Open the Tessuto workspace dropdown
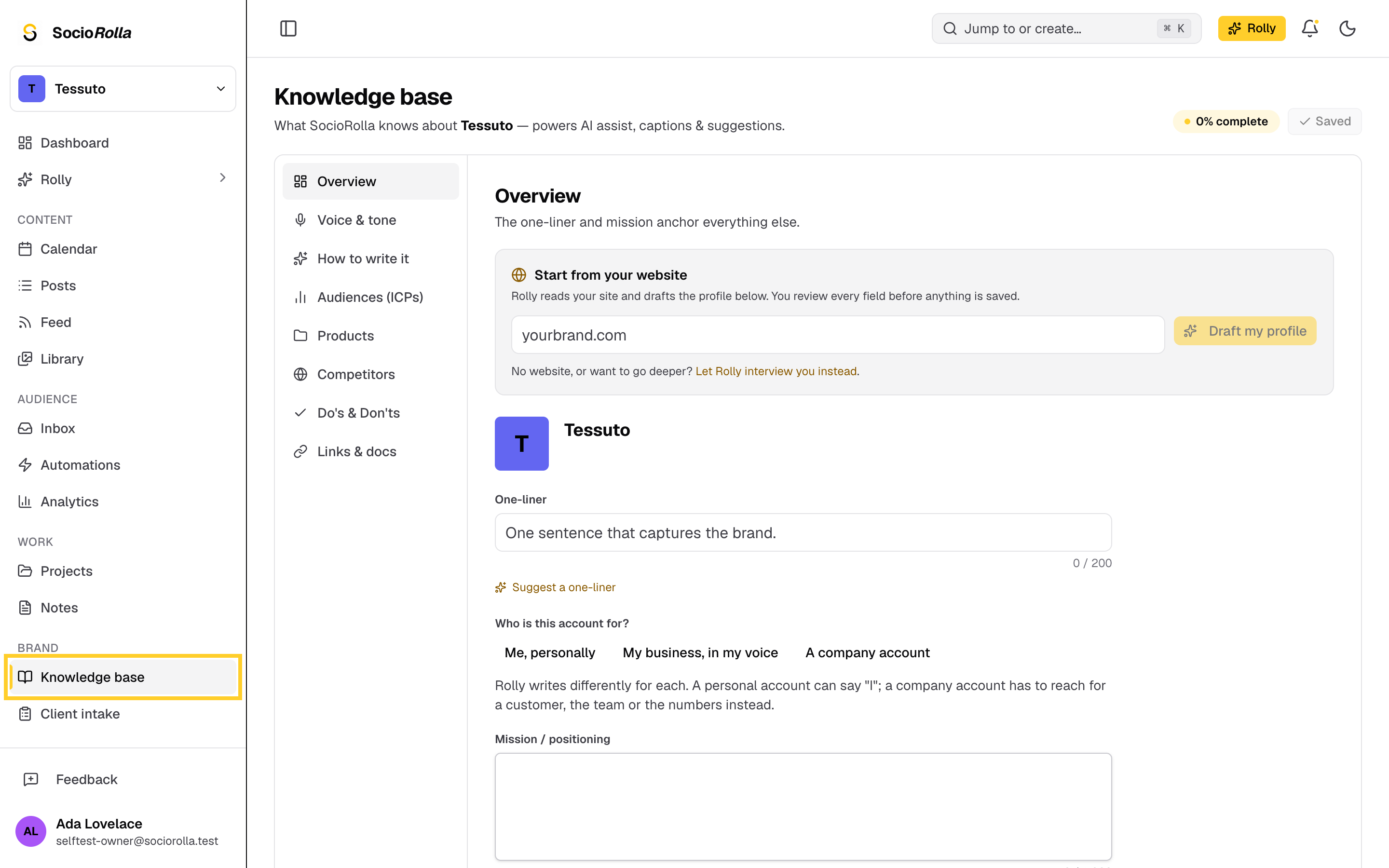The width and height of the screenshot is (1389, 868). 123,88
